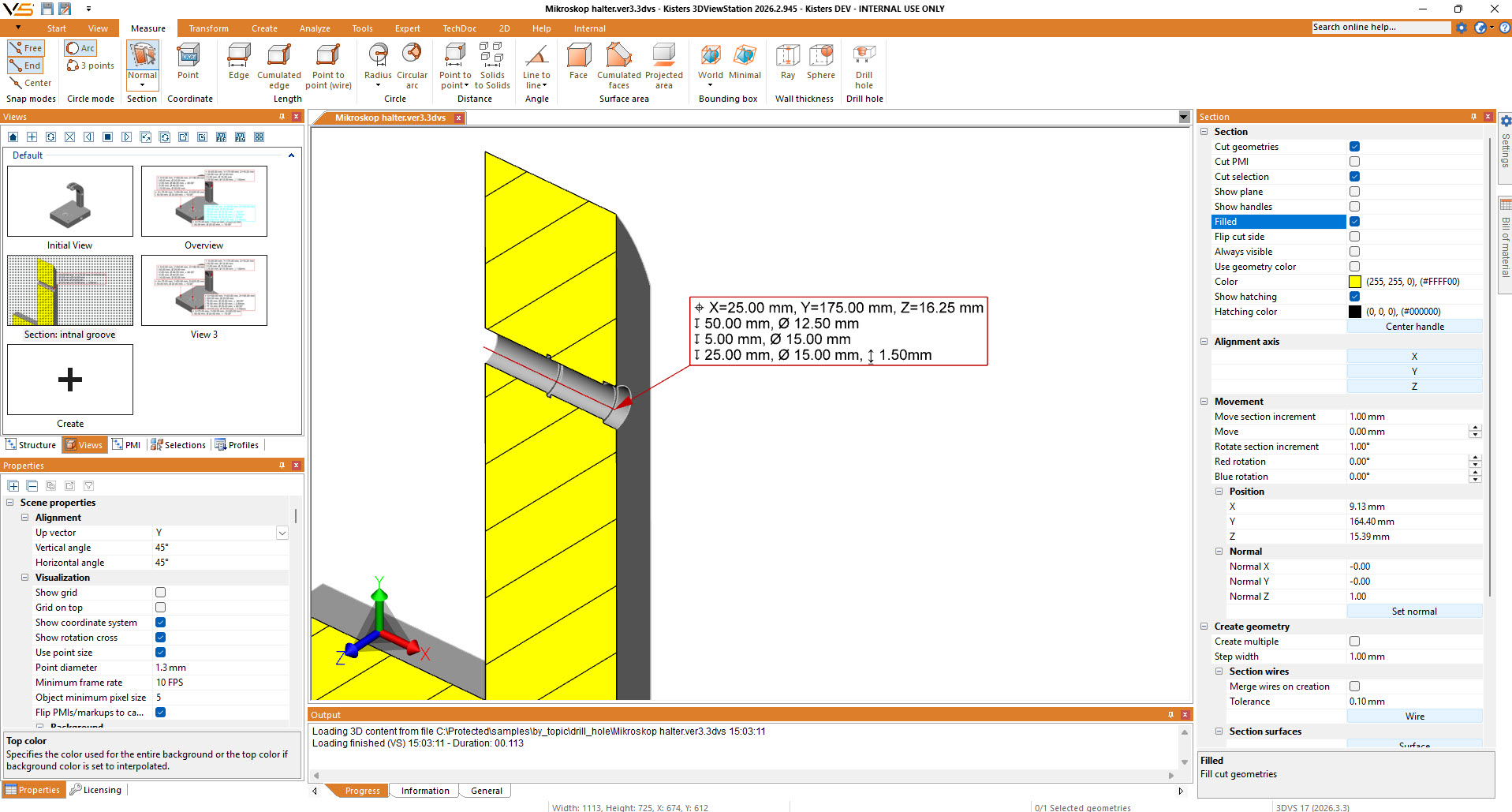Viewport: 1512px width, 812px height.
Task: Click the Create new view tile
Action: (x=70, y=380)
